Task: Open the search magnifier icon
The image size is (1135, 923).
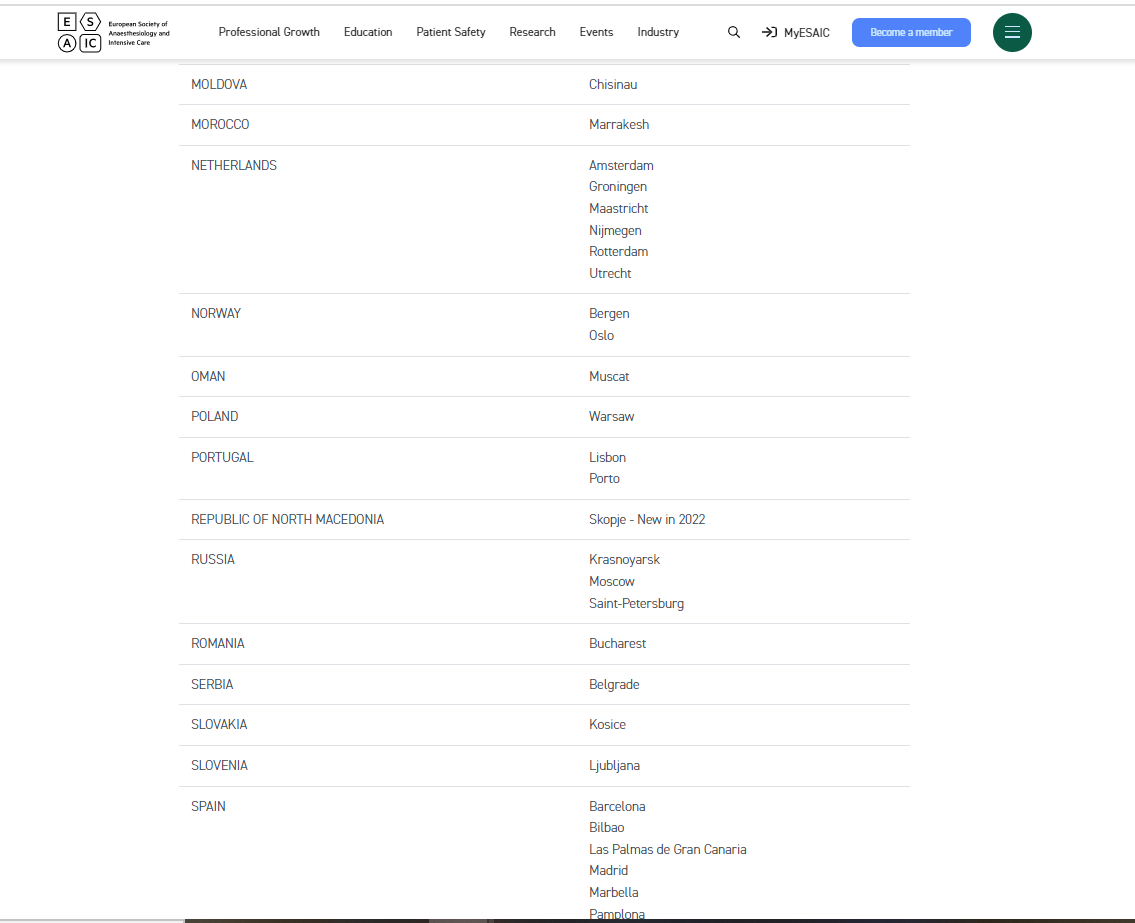Action: tap(733, 33)
